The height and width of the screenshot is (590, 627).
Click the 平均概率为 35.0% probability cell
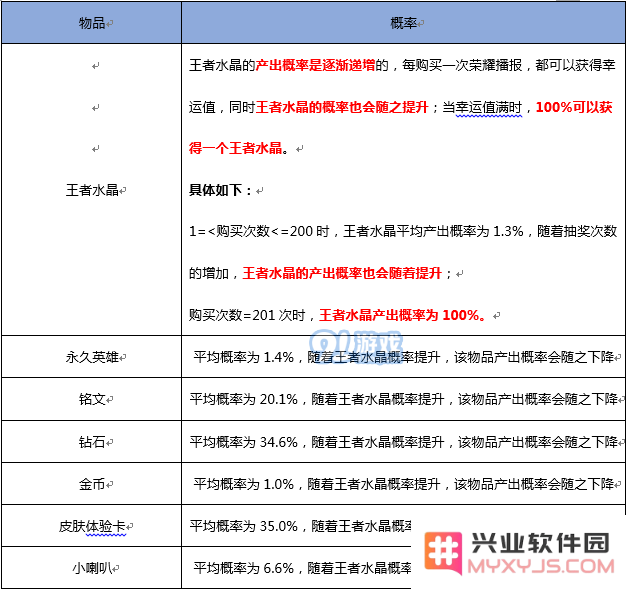tap(297, 526)
